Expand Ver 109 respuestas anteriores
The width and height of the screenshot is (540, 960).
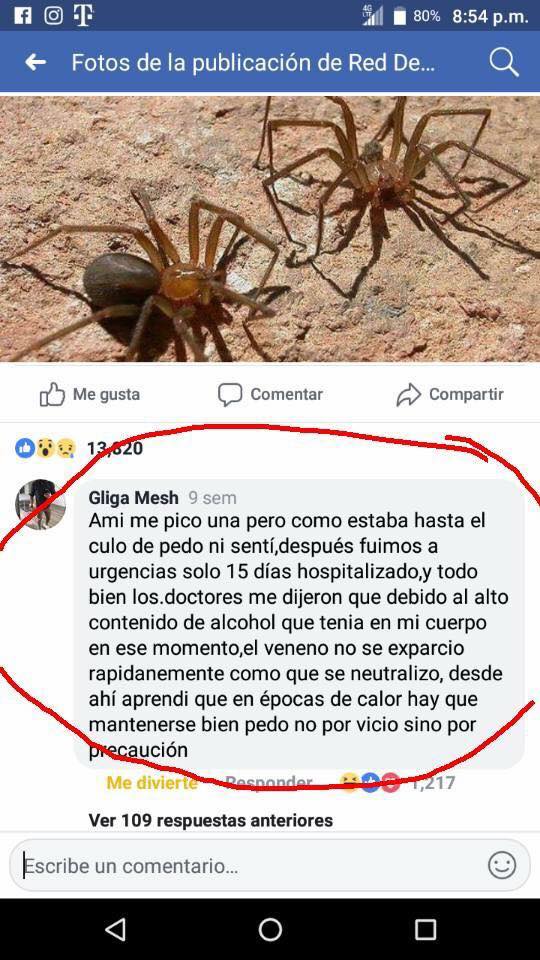tap(211, 820)
